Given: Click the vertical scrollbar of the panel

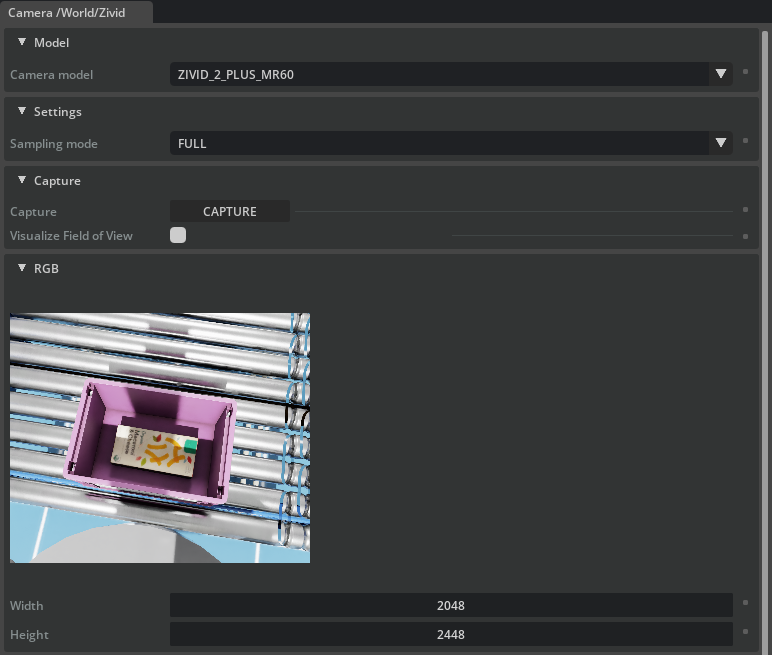Looking at the screenshot, I should [x=766, y=300].
